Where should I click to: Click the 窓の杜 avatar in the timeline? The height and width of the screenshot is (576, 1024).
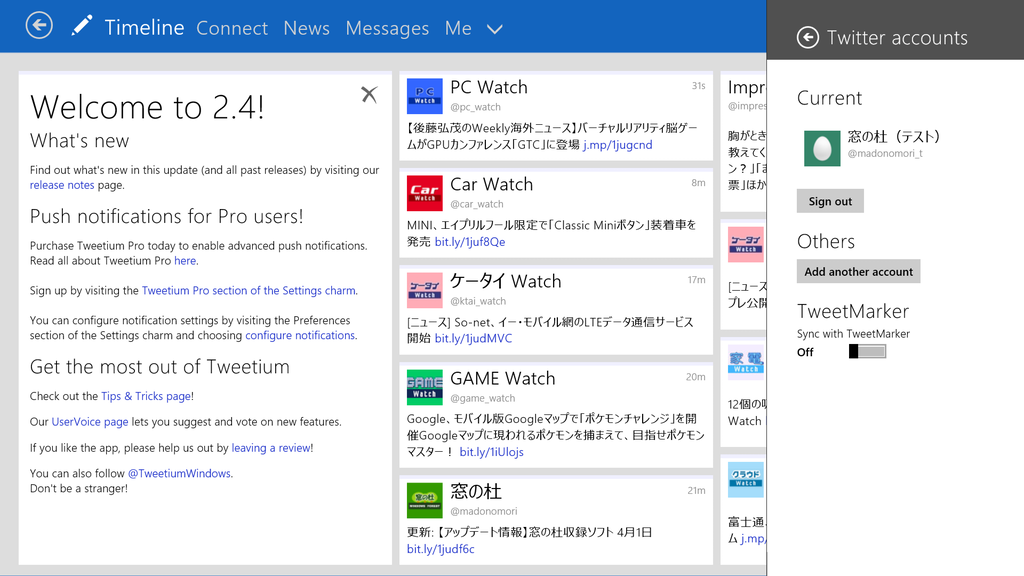click(424, 500)
